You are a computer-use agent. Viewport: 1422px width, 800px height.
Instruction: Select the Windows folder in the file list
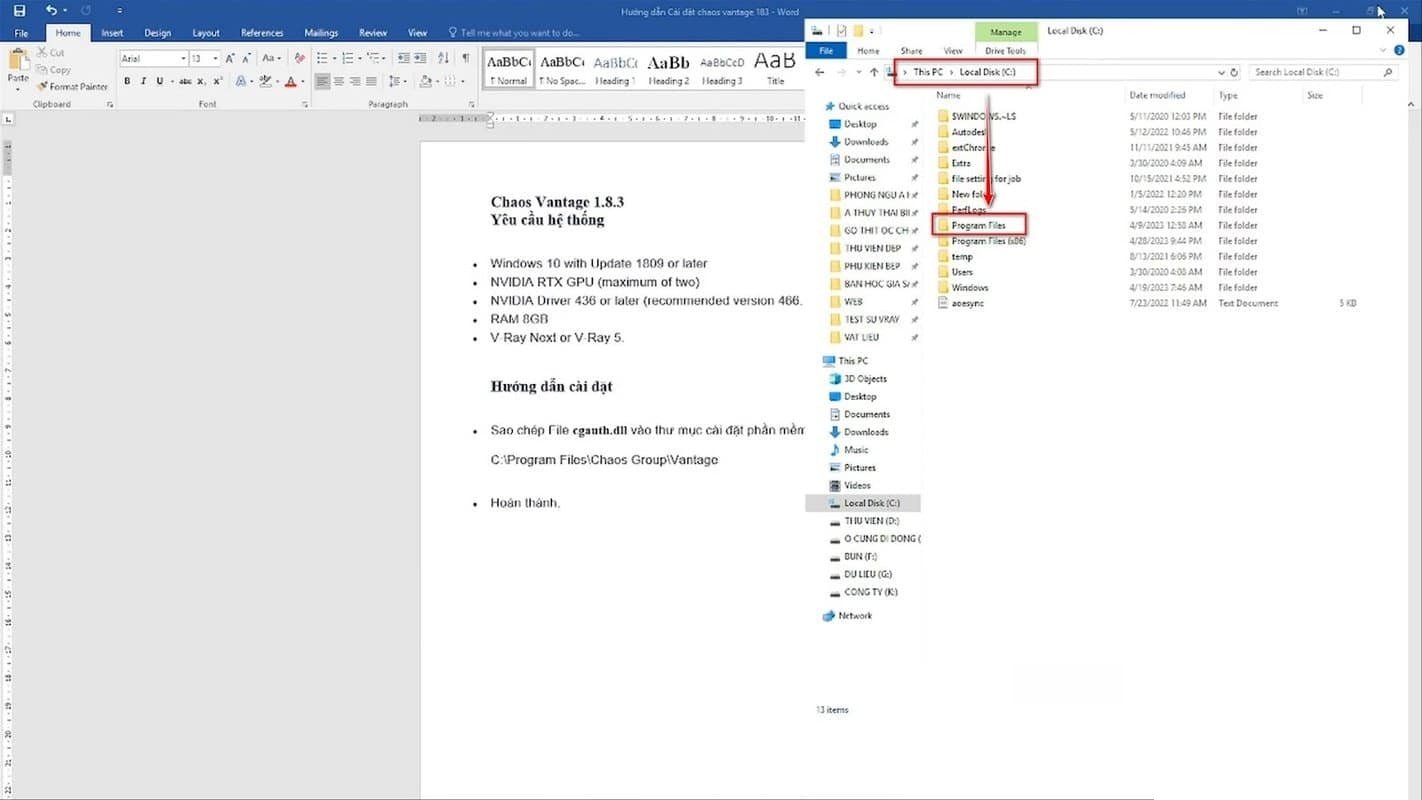(970, 288)
